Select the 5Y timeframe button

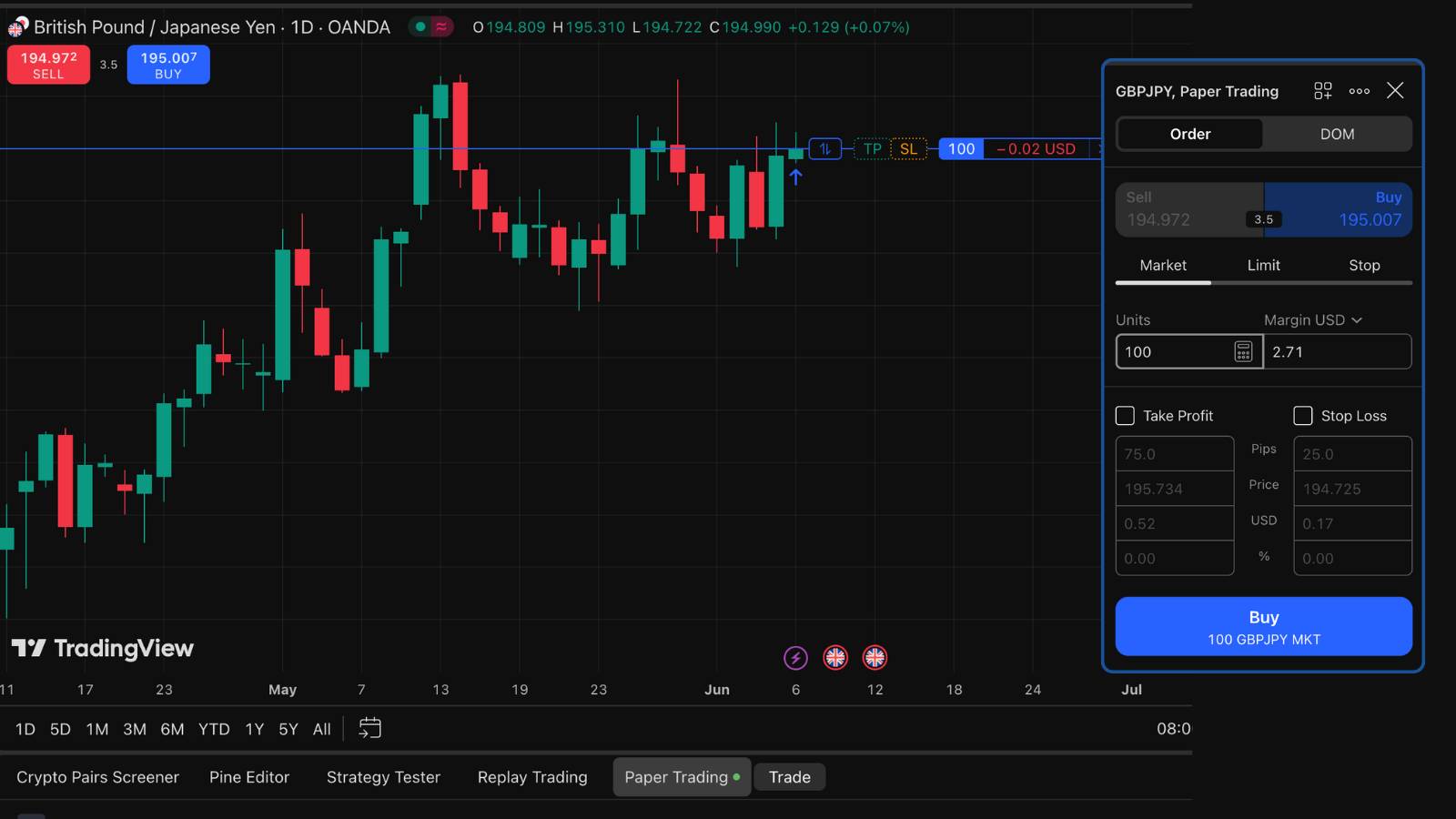[x=288, y=728]
